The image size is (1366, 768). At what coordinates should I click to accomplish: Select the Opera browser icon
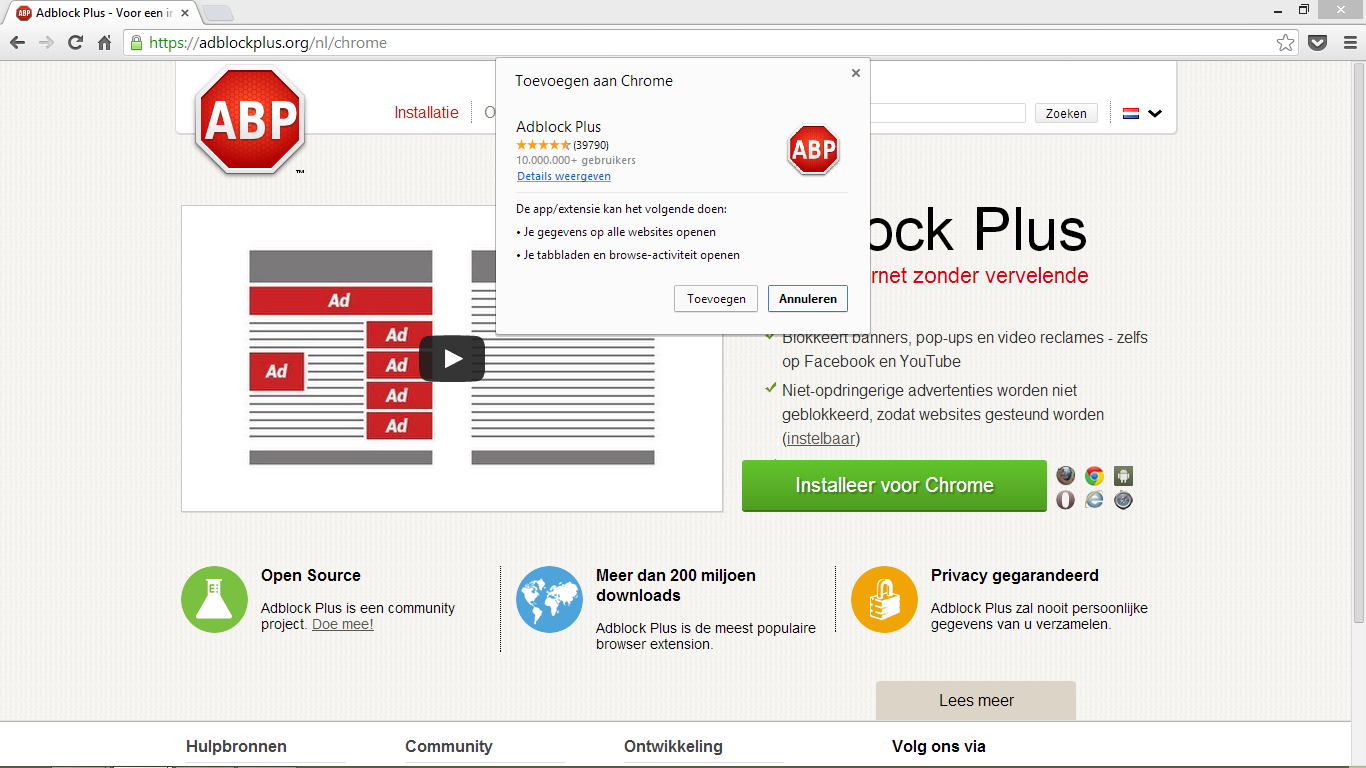tap(1066, 500)
